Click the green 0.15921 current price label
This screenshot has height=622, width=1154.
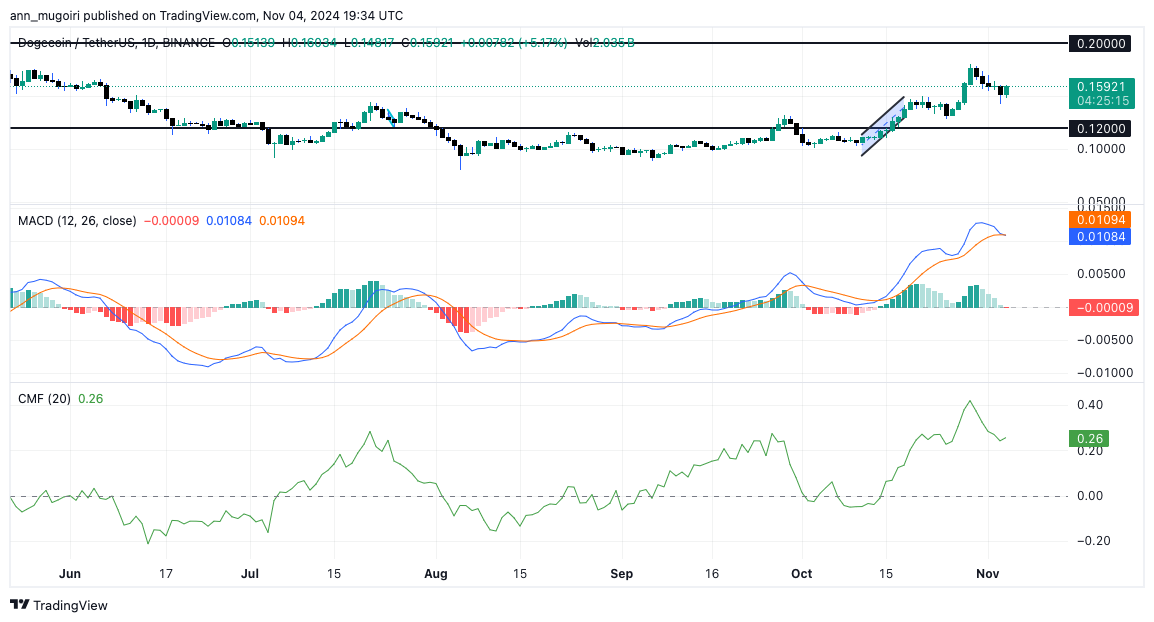1099,87
